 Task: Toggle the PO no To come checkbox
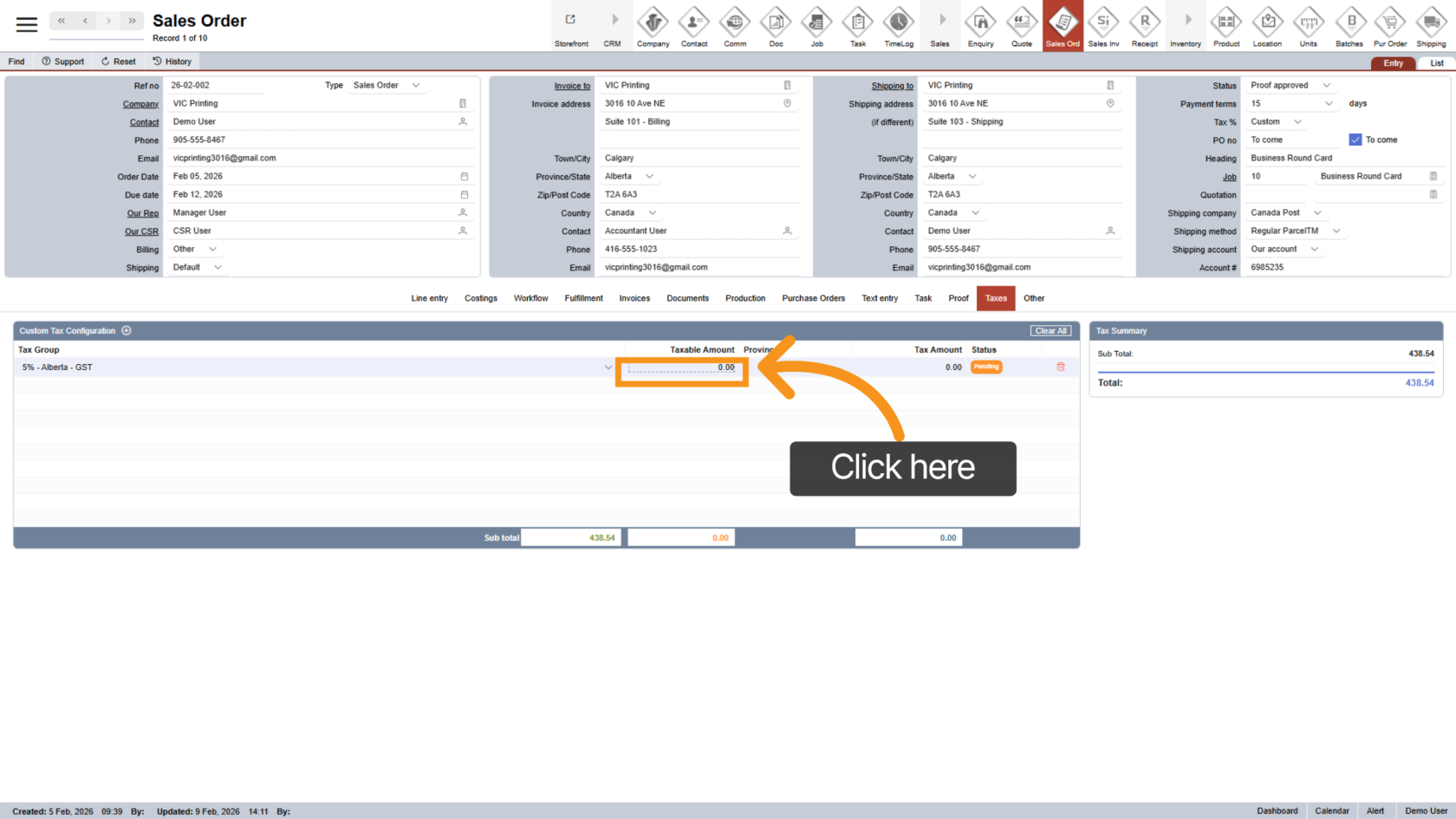(x=1355, y=140)
